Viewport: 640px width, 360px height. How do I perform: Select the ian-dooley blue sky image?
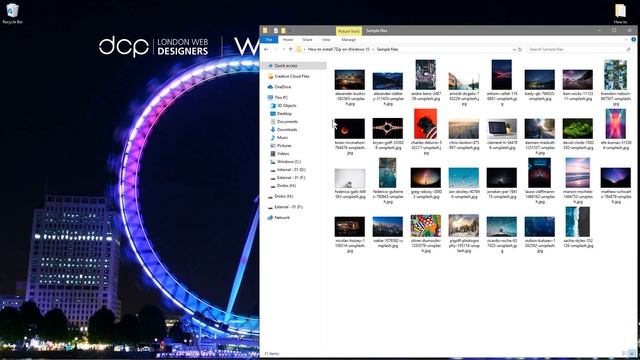(464, 178)
